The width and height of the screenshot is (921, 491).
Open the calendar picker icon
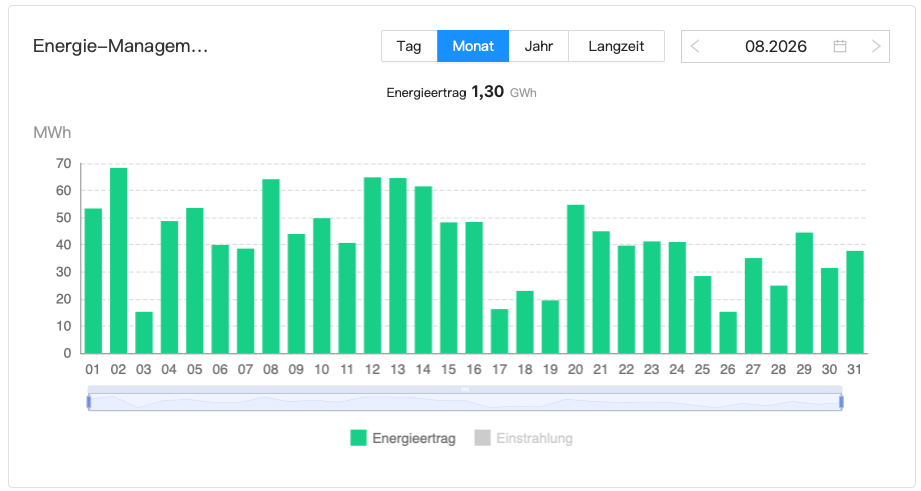pos(840,46)
